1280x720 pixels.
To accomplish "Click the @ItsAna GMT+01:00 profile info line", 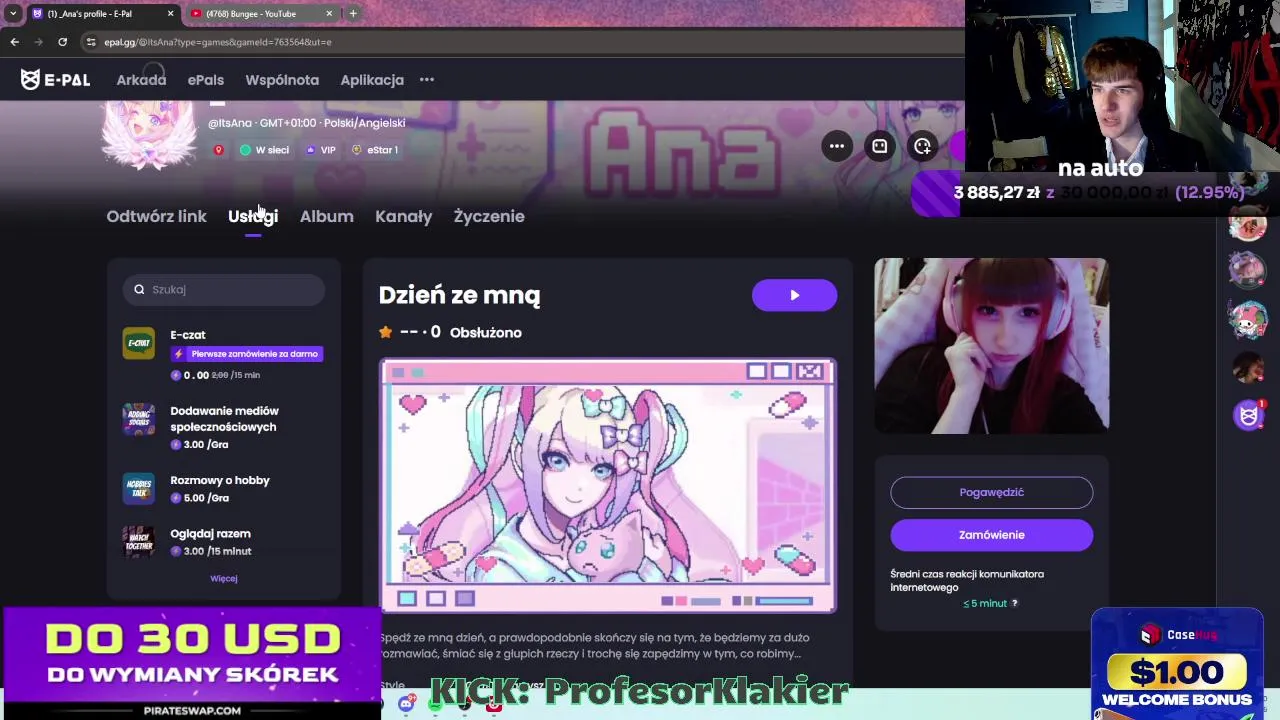I will click(307, 123).
